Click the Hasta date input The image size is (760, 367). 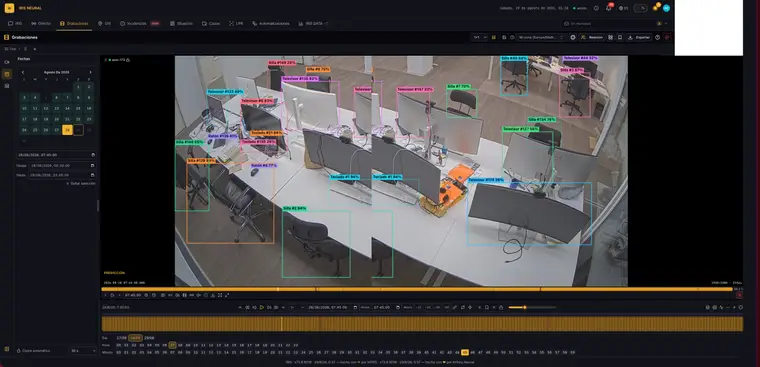click(x=62, y=175)
